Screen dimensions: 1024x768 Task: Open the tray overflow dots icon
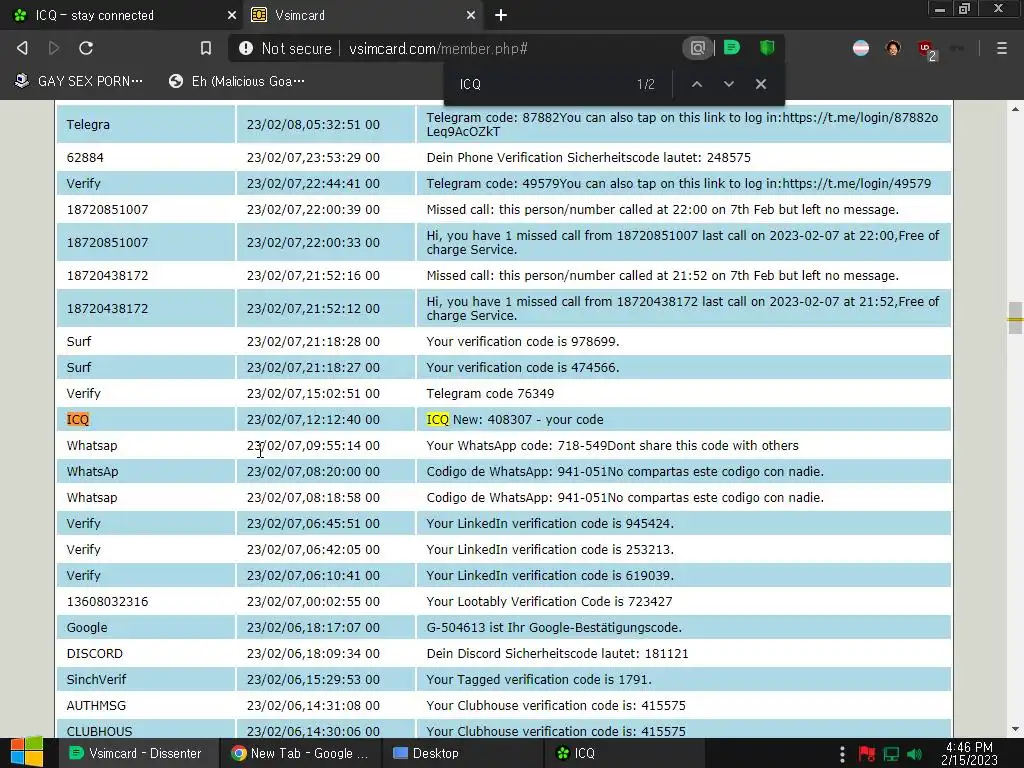point(842,754)
